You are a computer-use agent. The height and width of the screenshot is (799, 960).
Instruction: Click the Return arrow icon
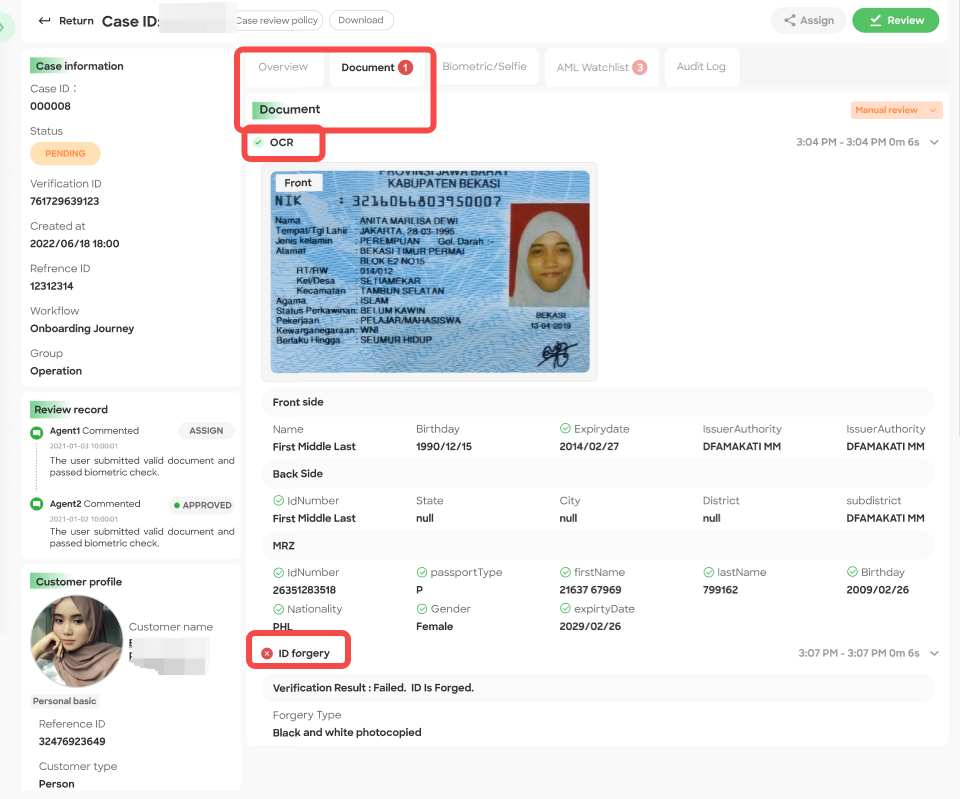[x=44, y=21]
